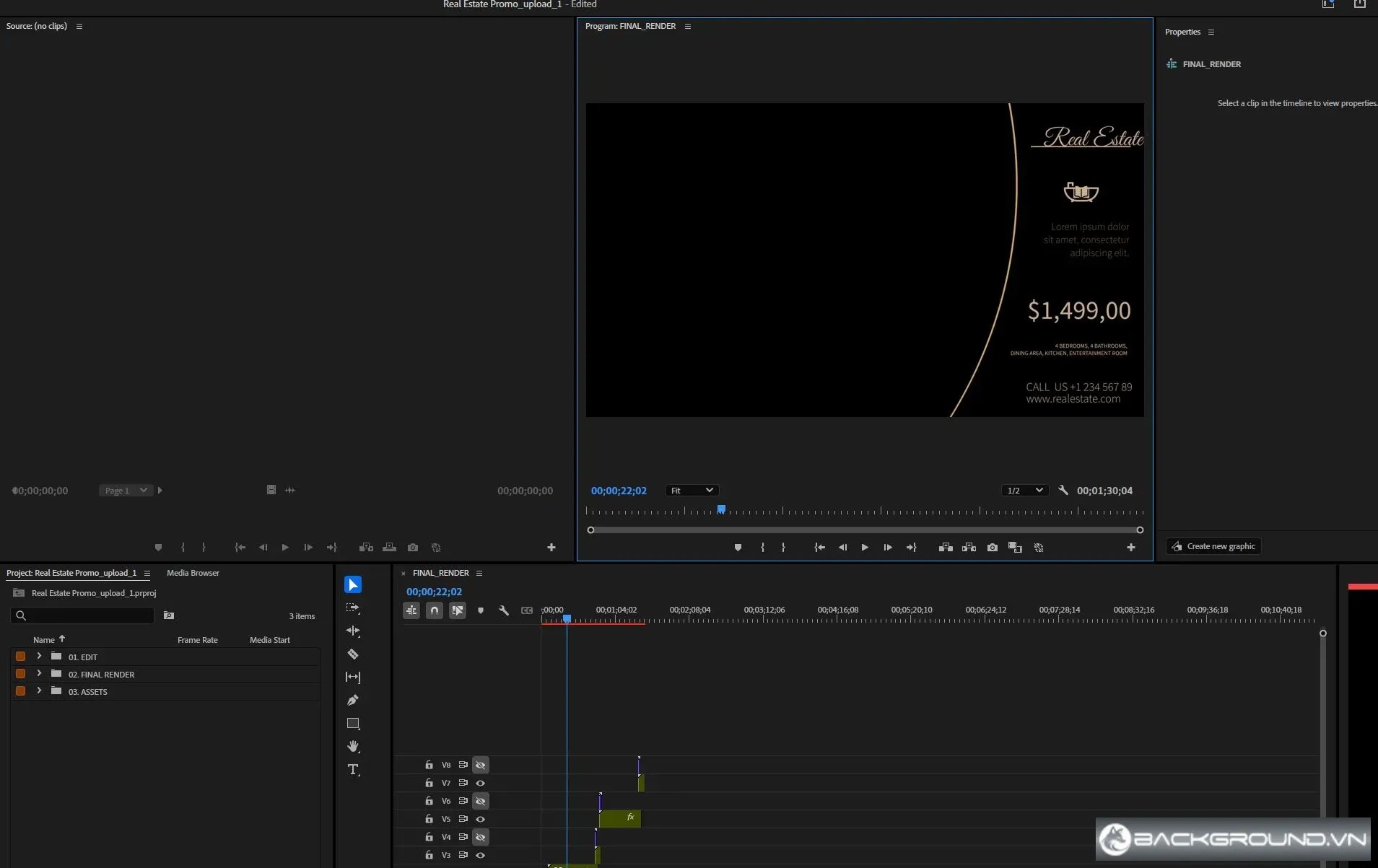Select the Pen tool
Viewport: 1378px width, 868px height.
pos(353,700)
